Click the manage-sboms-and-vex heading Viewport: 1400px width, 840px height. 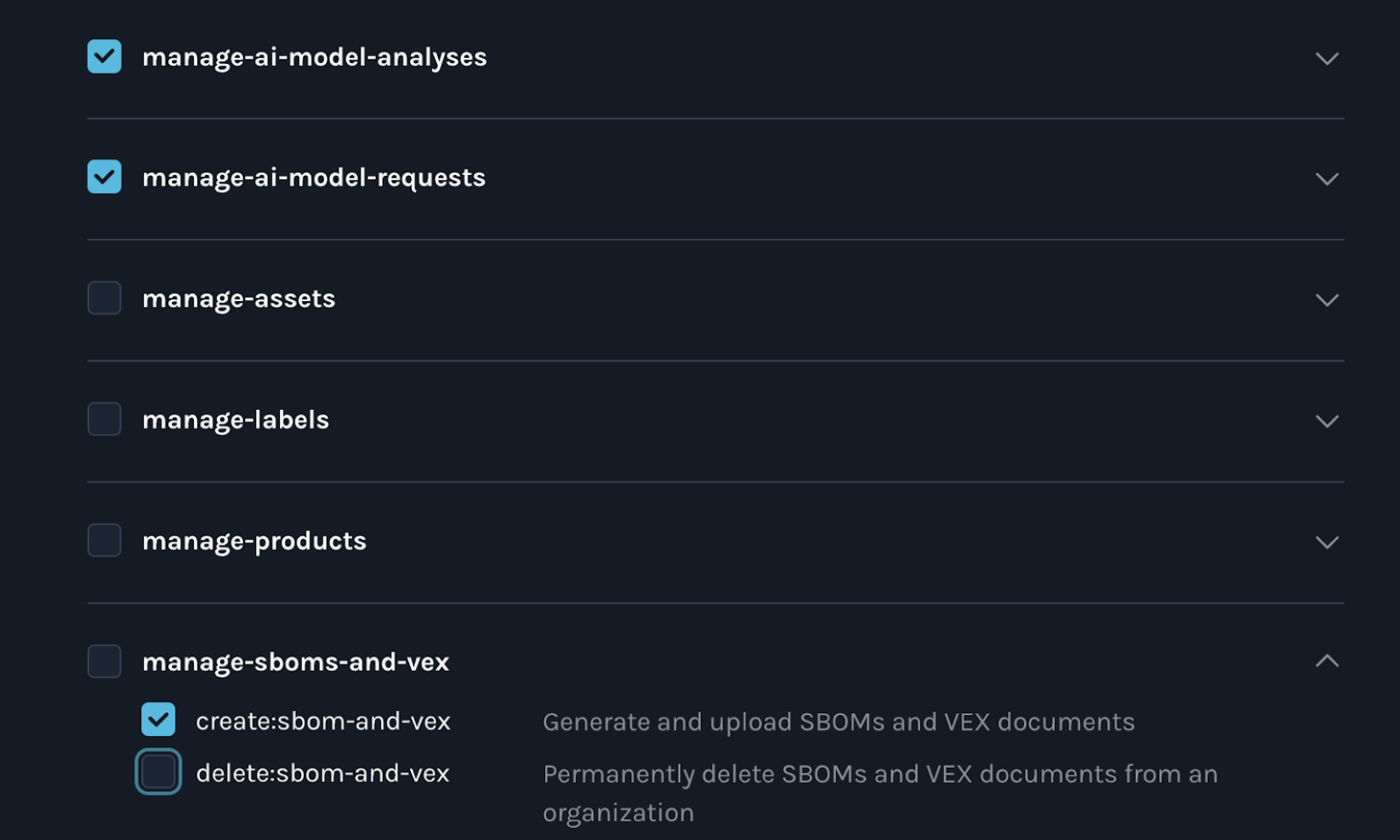[295, 661]
